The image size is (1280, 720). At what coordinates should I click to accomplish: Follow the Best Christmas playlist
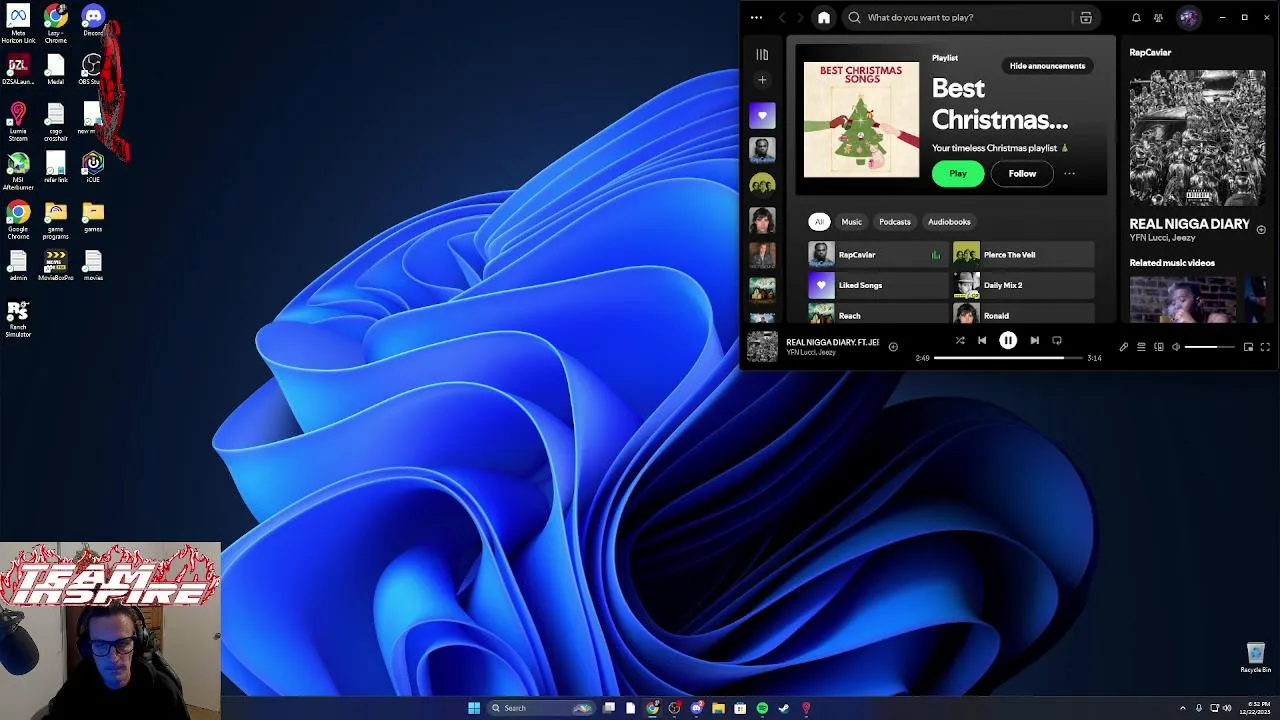tap(1022, 173)
